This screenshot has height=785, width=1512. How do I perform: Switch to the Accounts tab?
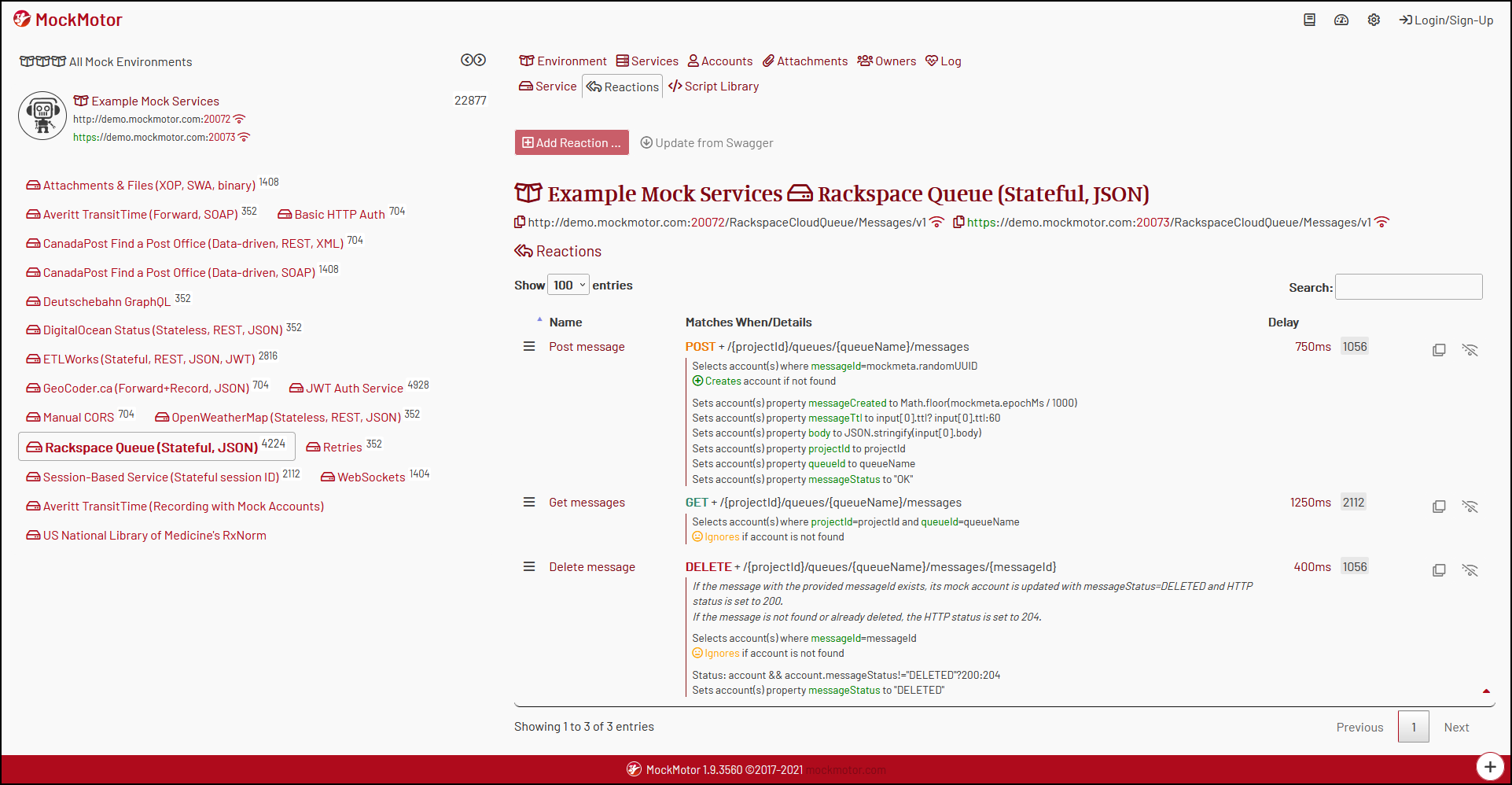click(720, 61)
